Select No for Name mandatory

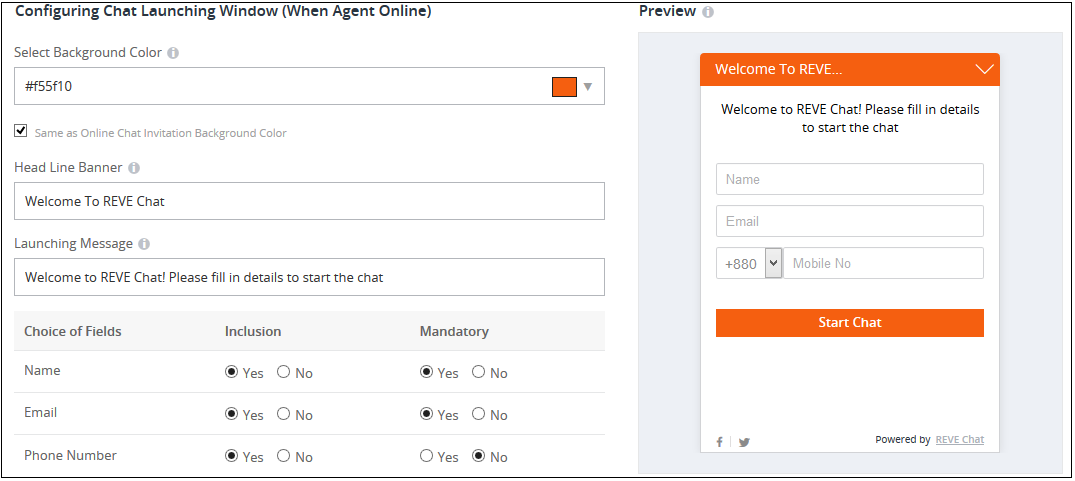[479, 372]
